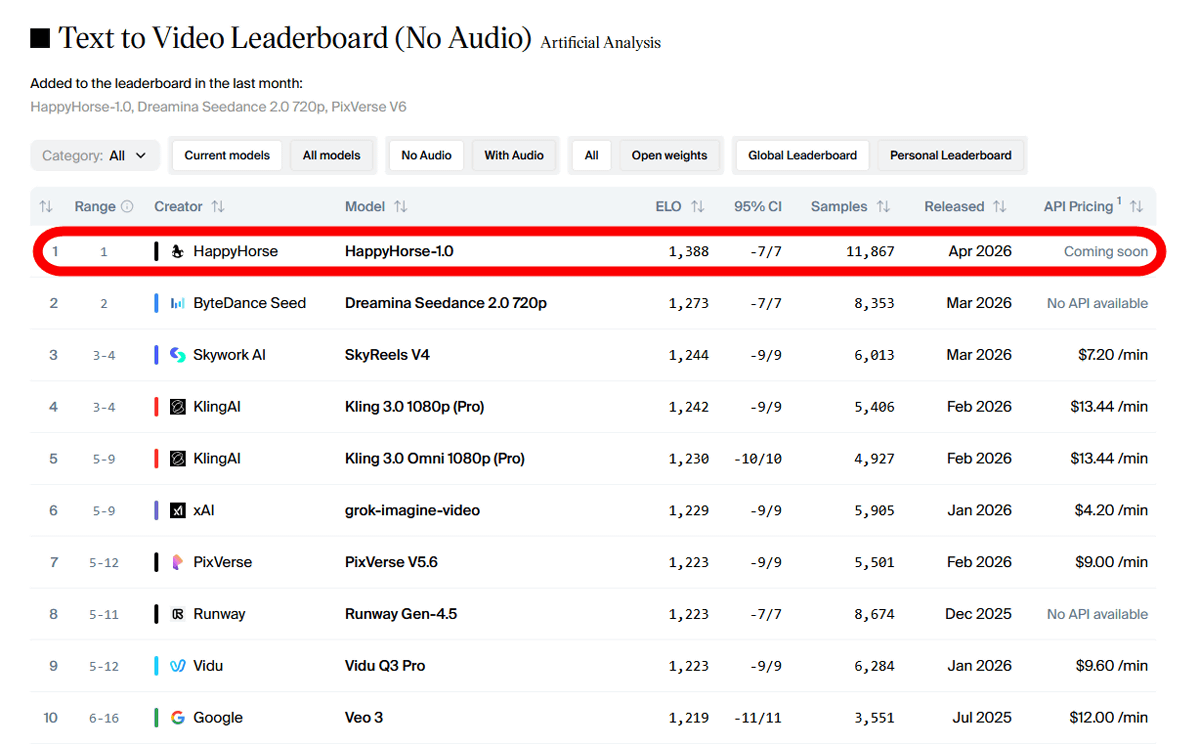Screen dimensions: 1200x747
Task: Click the Range column info icon
Action: coord(127,207)
